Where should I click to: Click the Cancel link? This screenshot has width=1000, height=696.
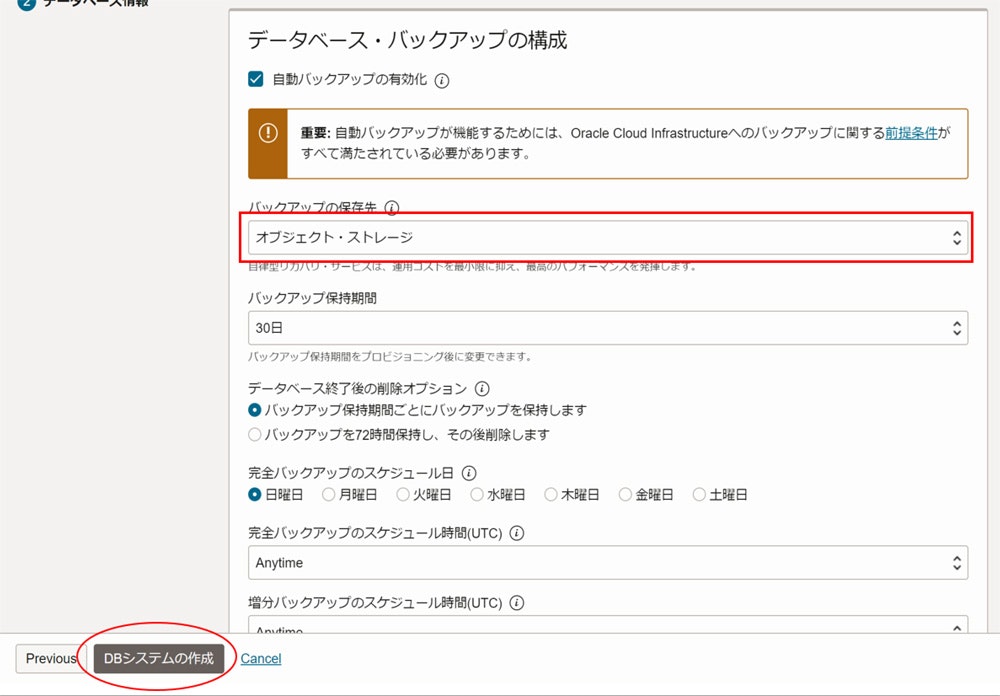[x=261, y=658]
